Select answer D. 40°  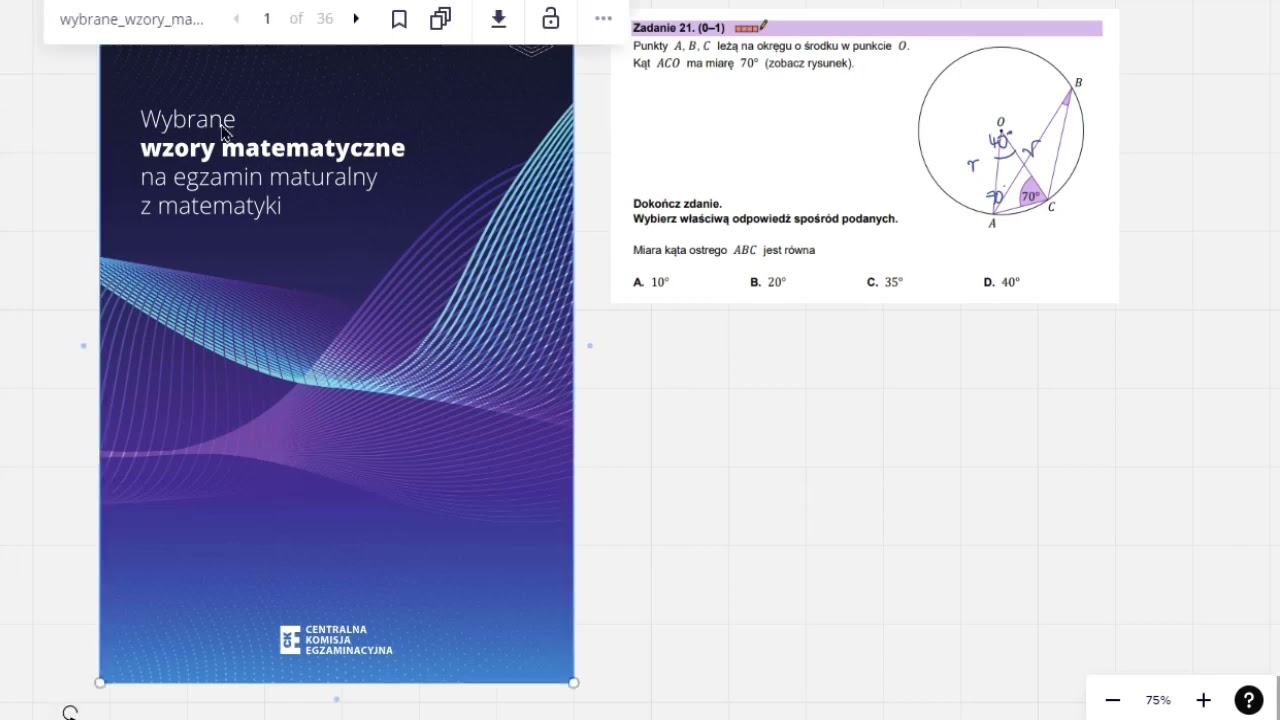click(x=1002, y=282)
